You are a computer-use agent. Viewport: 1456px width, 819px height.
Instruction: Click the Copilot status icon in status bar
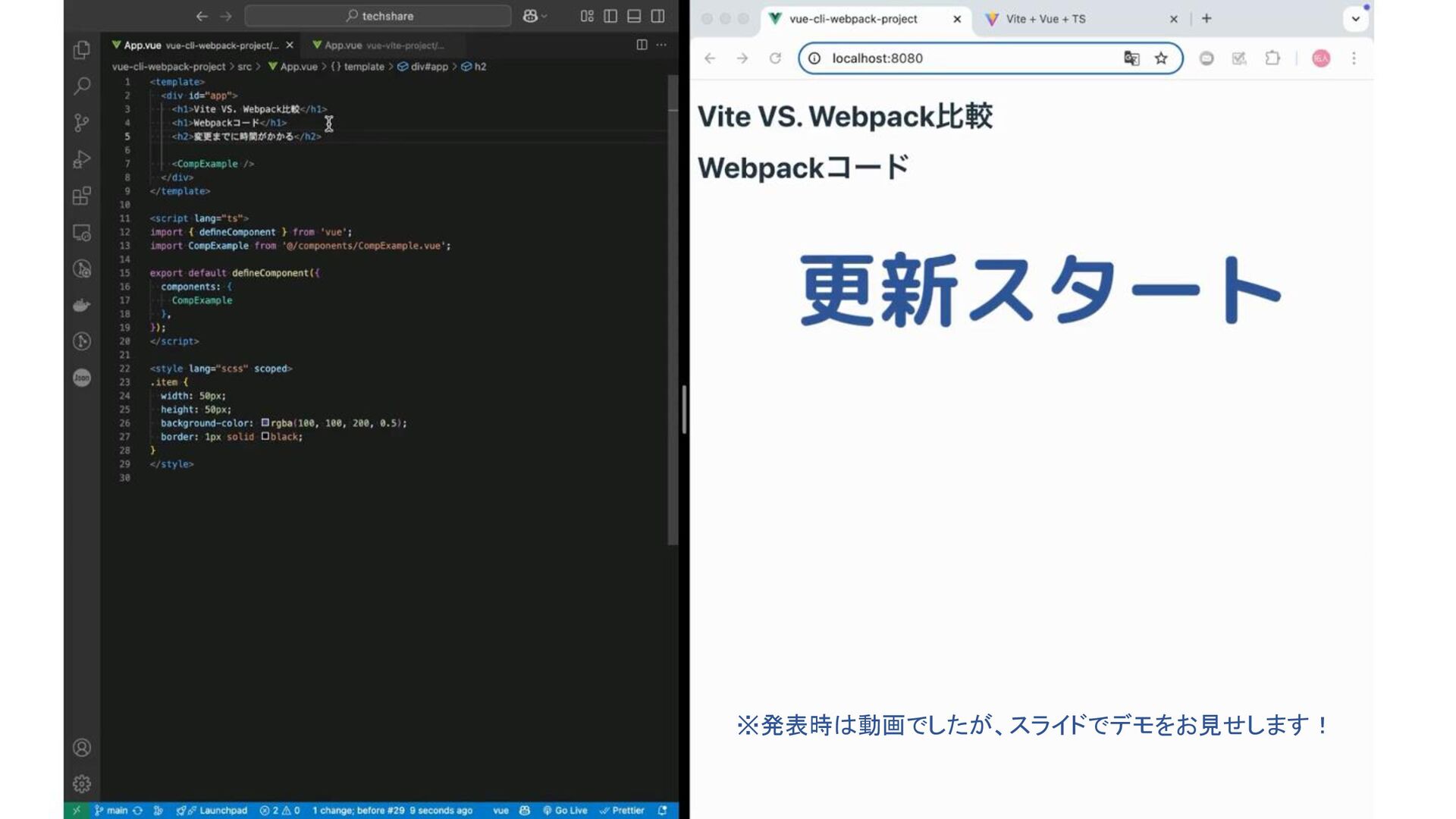[524, 811]
